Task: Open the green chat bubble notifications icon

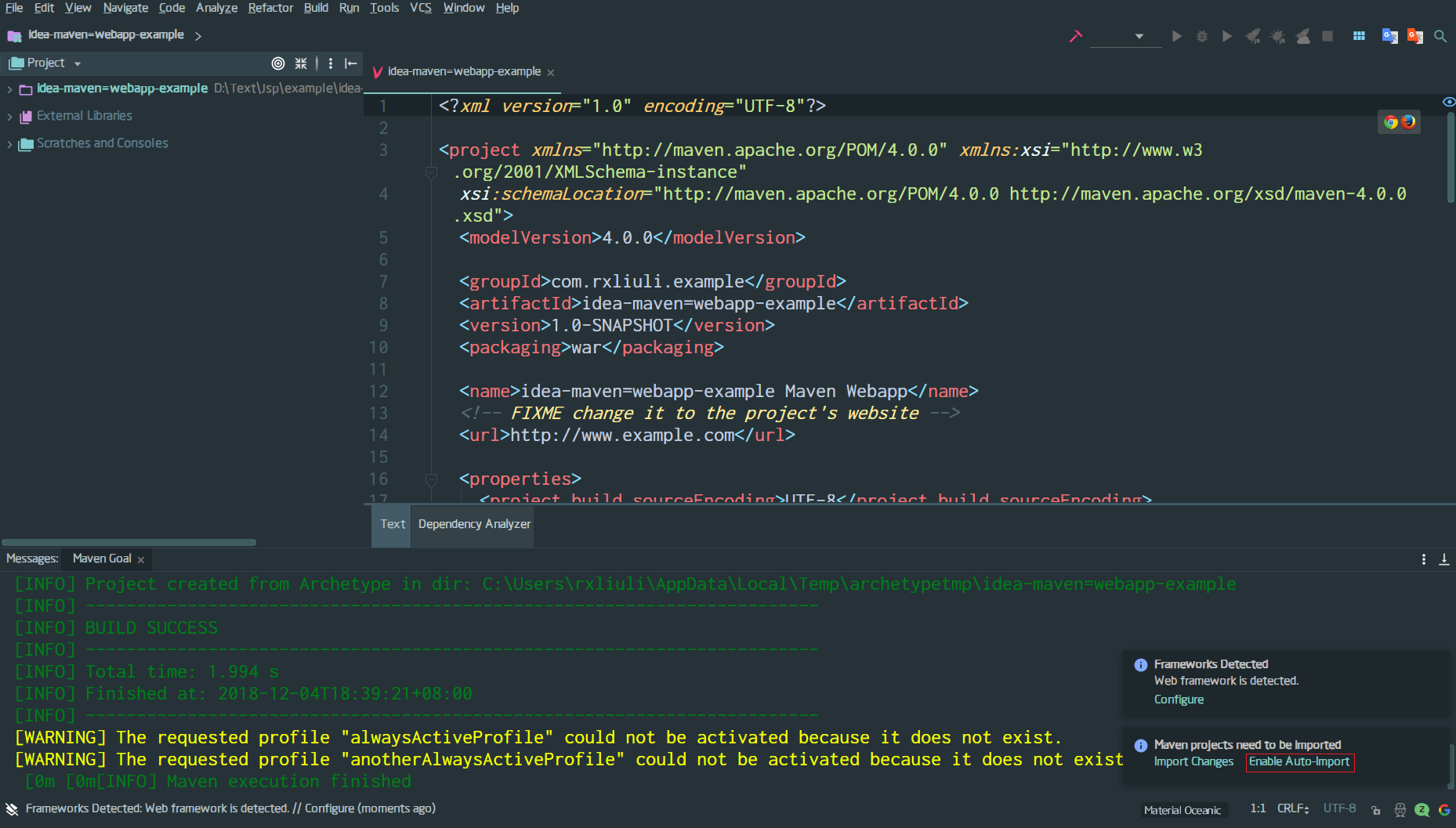Action: click(x=1422, y=810)
